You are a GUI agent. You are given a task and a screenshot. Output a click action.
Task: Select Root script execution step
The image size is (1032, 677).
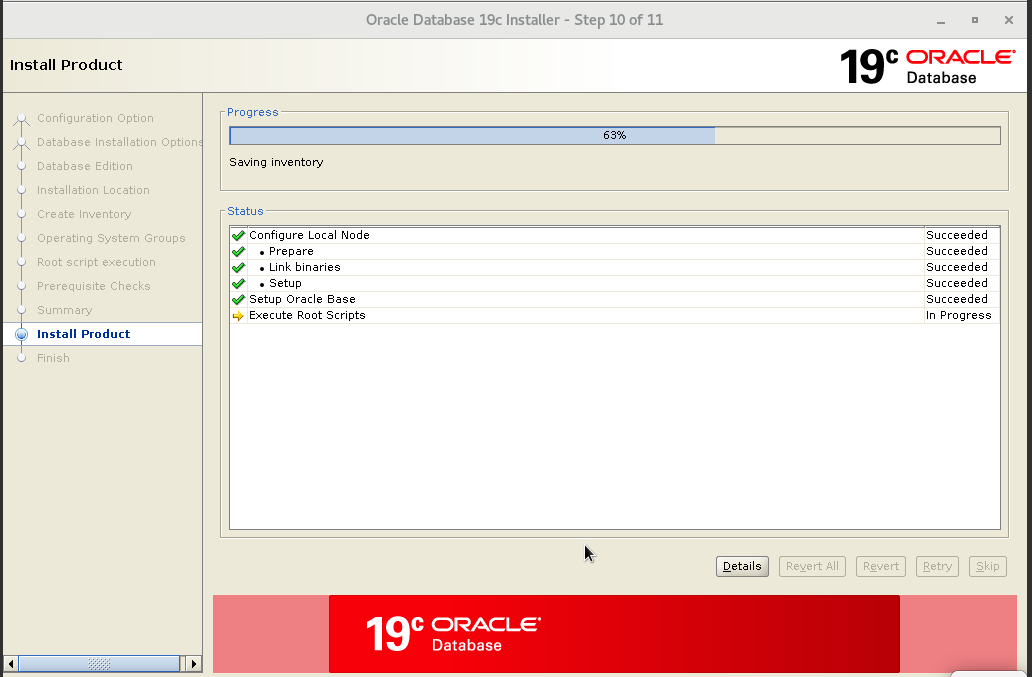point(96,263)
